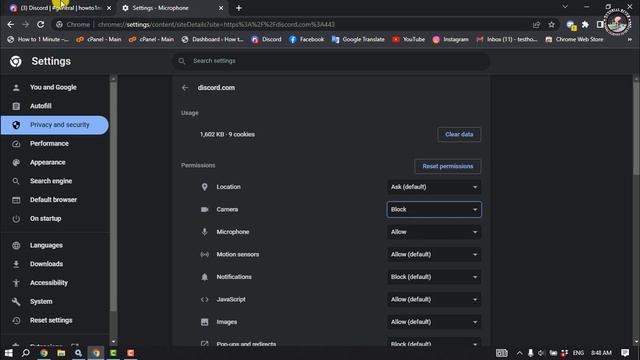Click the Clear data button
The height and width of the screenshot is (360, 640).
(459, 134)
